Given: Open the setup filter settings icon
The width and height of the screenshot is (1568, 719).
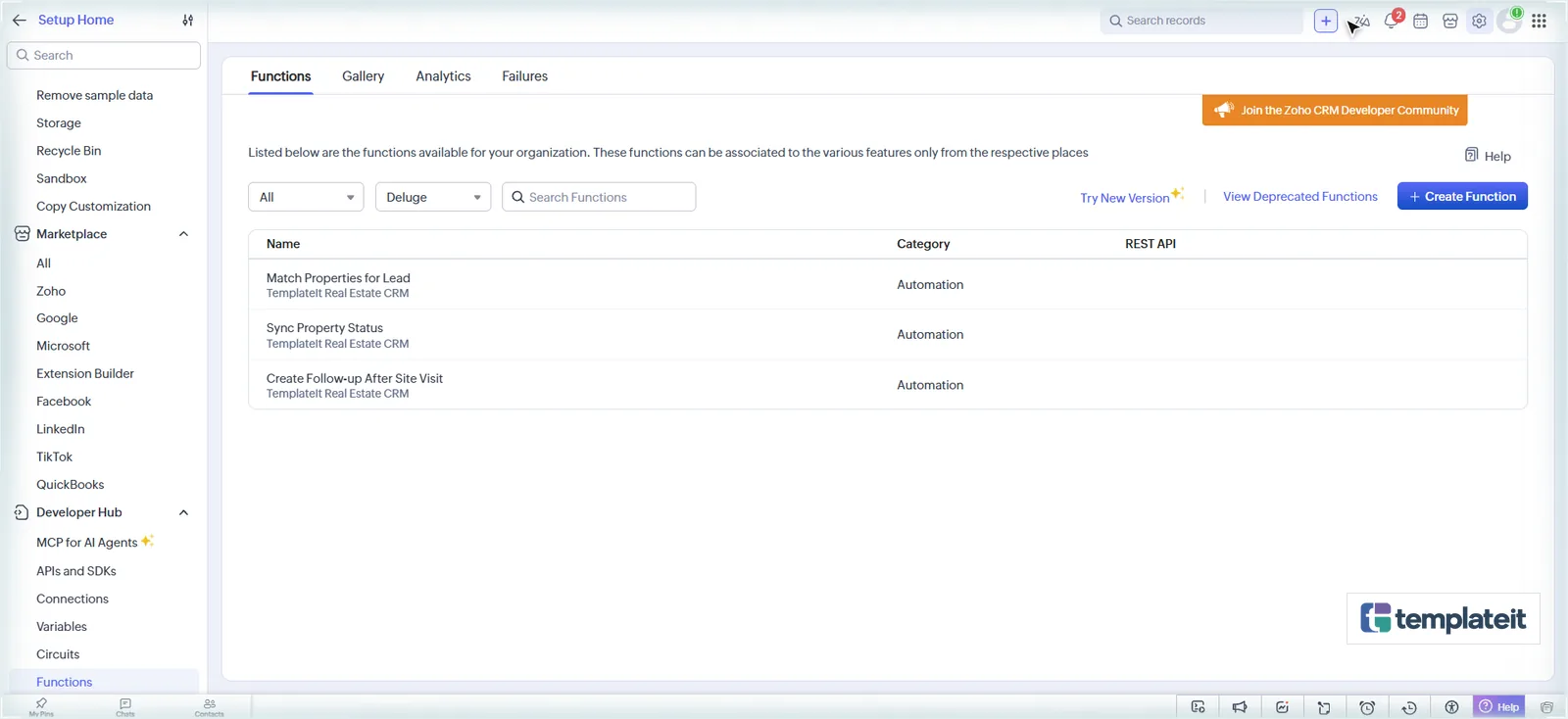Looking at the screenshot, I should pos(188,20).
